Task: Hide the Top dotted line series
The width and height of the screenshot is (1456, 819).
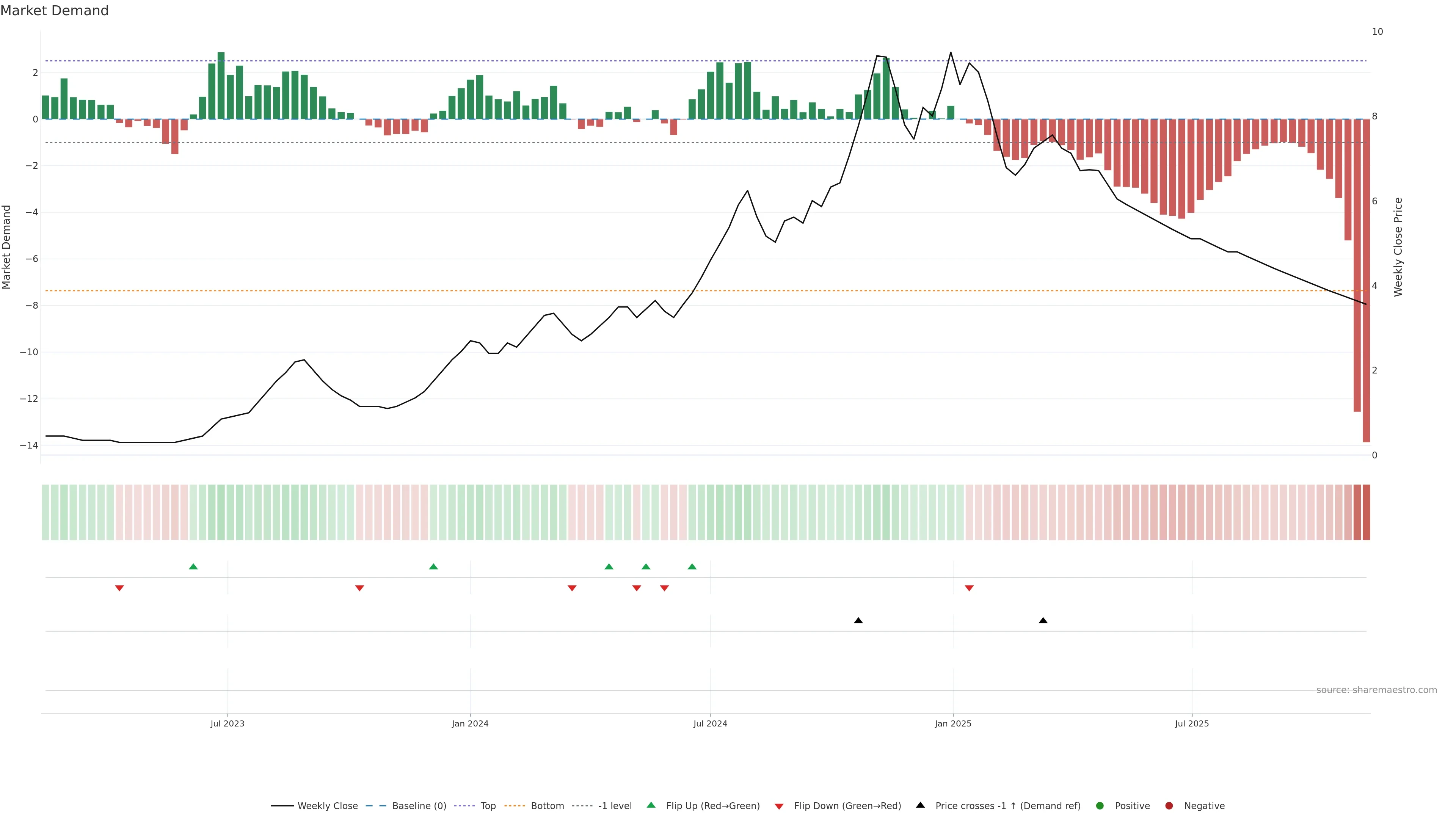Action: [x=488, y=806]
